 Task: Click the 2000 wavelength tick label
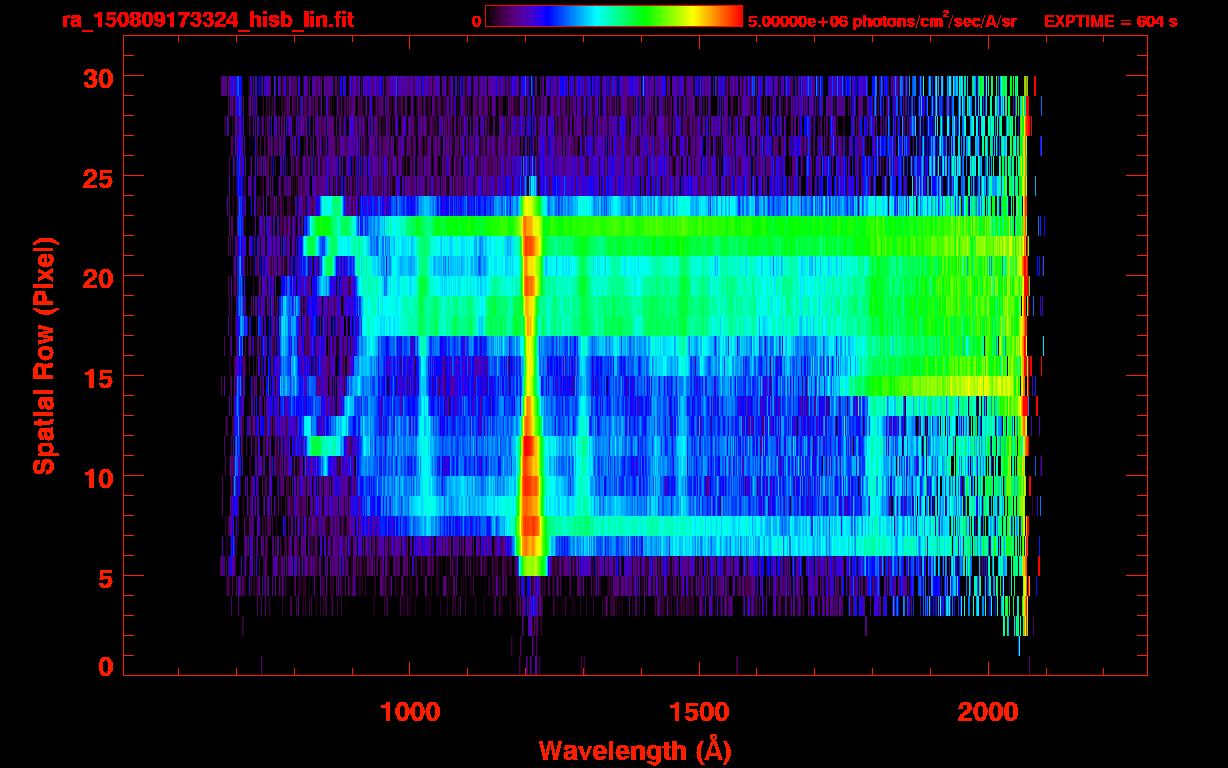tap(988, 712)
